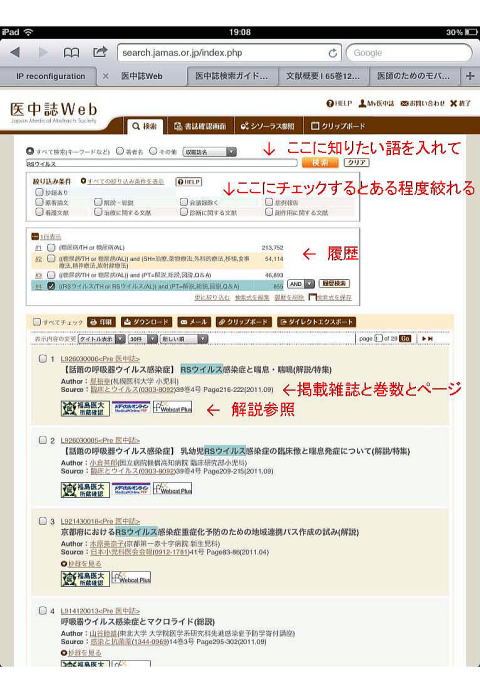Switch to 医師のためのモバ browser tab

coord(413,76)
